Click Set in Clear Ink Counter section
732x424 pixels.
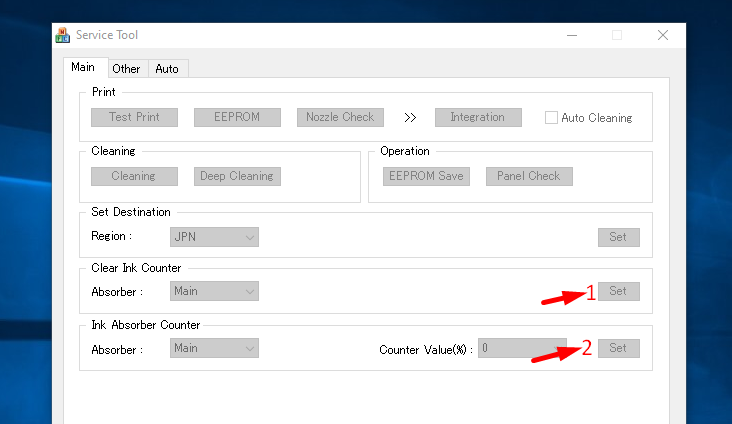pos(619,291)
